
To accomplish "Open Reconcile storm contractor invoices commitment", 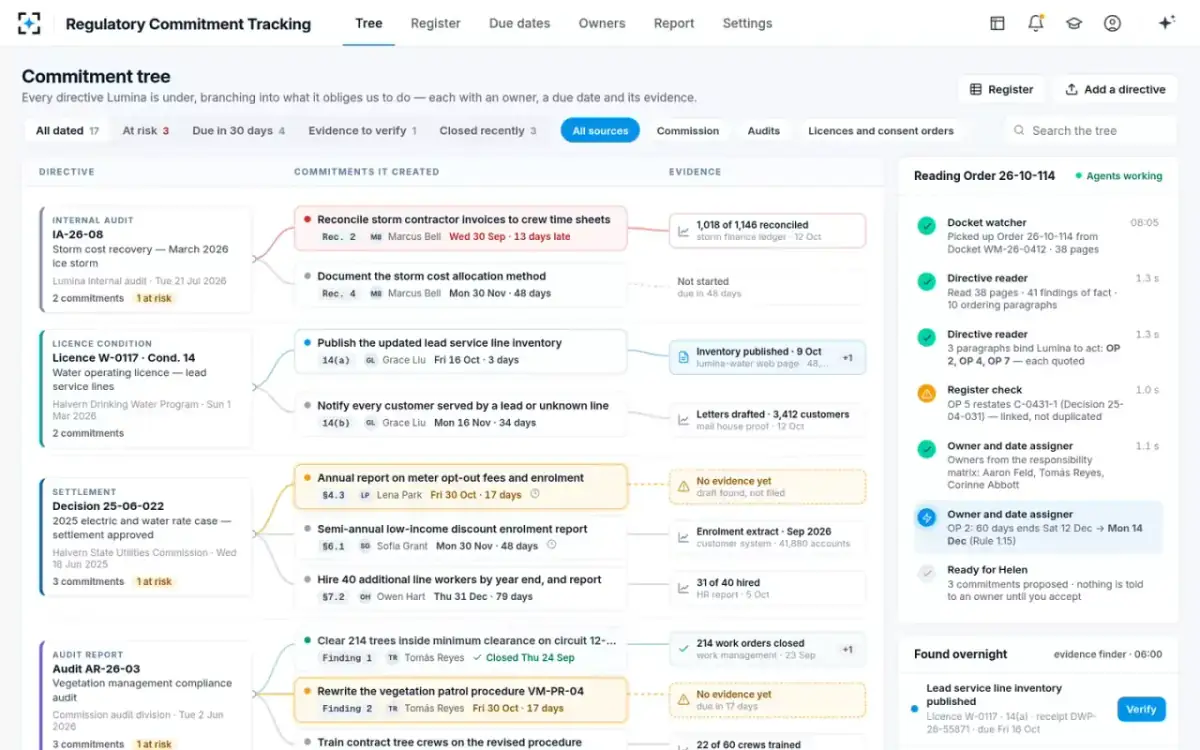I will click(x=461, y=228).
